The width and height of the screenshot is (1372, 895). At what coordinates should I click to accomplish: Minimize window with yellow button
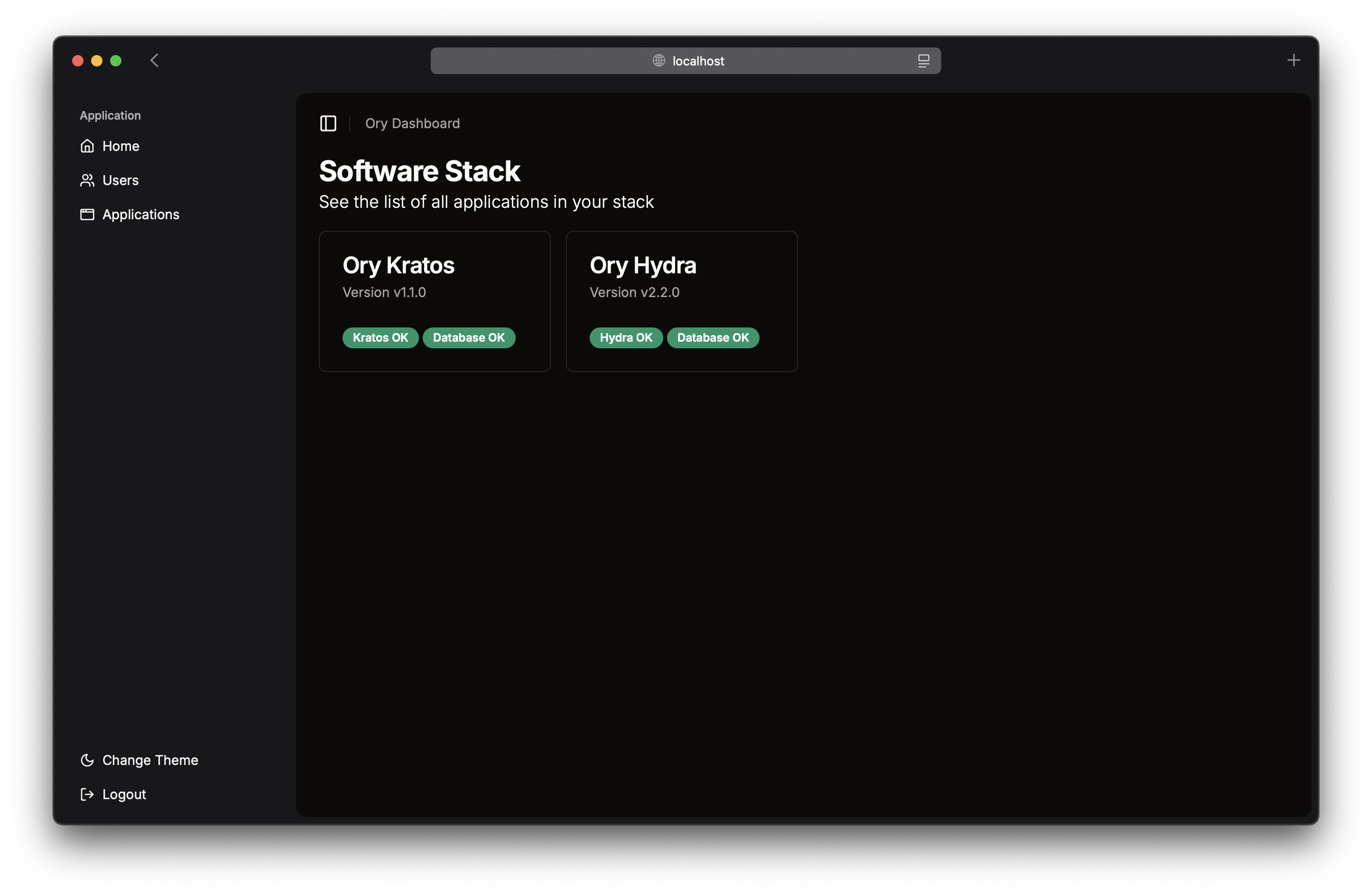click(97, 61)
